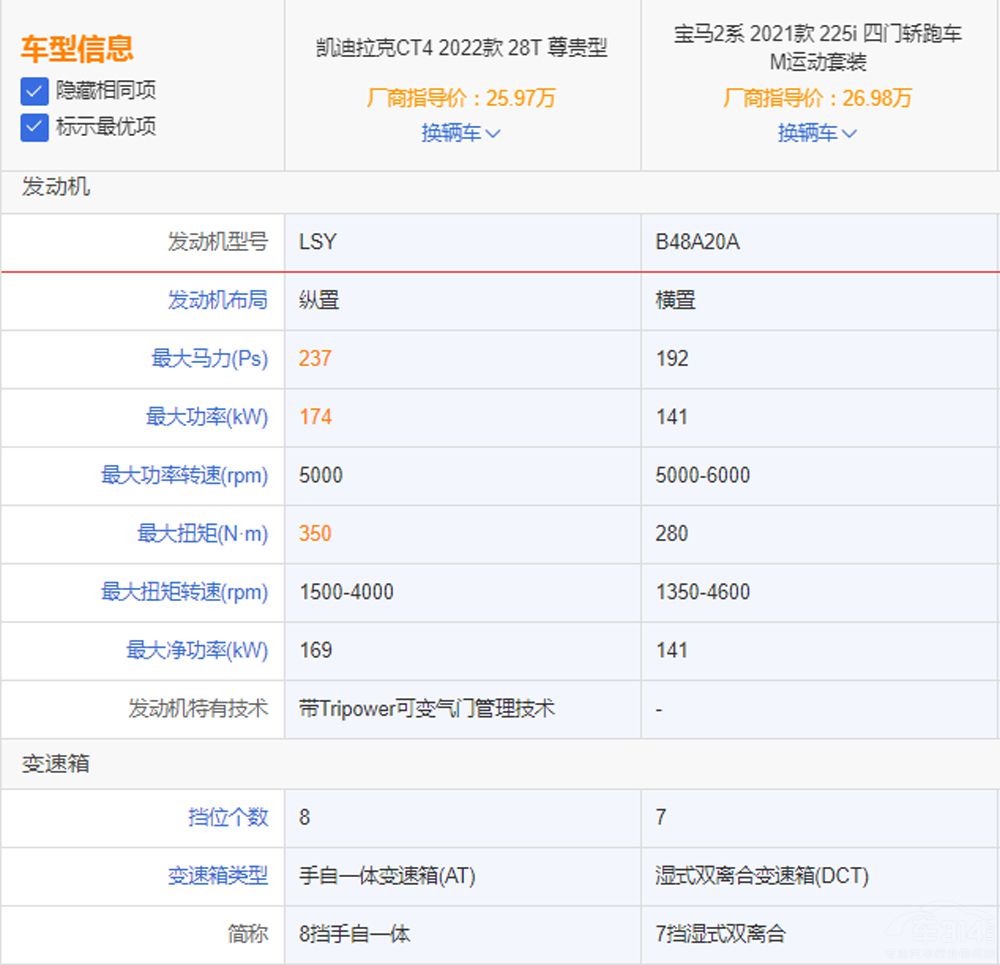
Task: Toggle the 隐藏相同项 checkbox
Action: tap(35, 91)
